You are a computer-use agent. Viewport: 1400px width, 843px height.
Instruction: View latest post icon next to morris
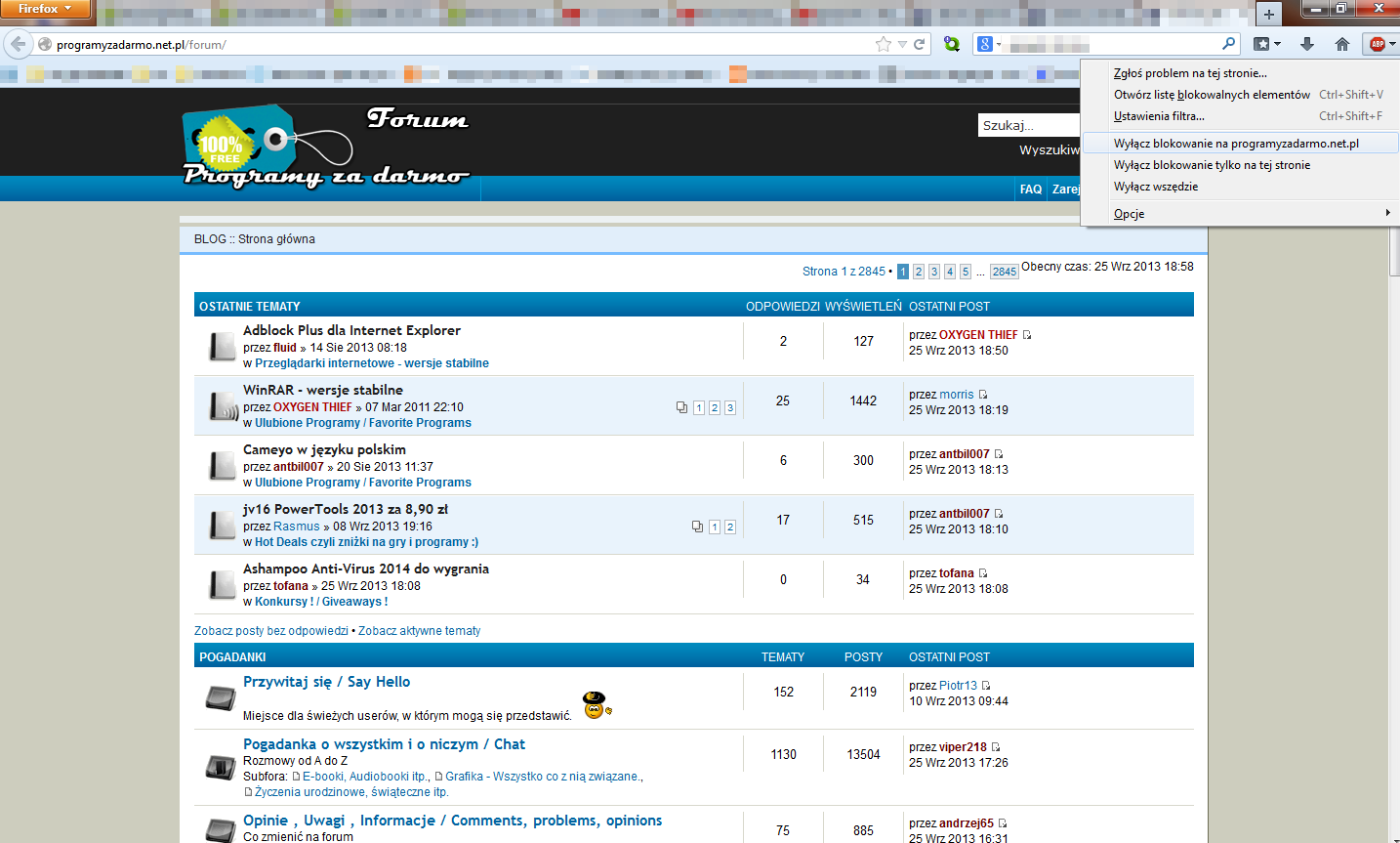(983, 395)
